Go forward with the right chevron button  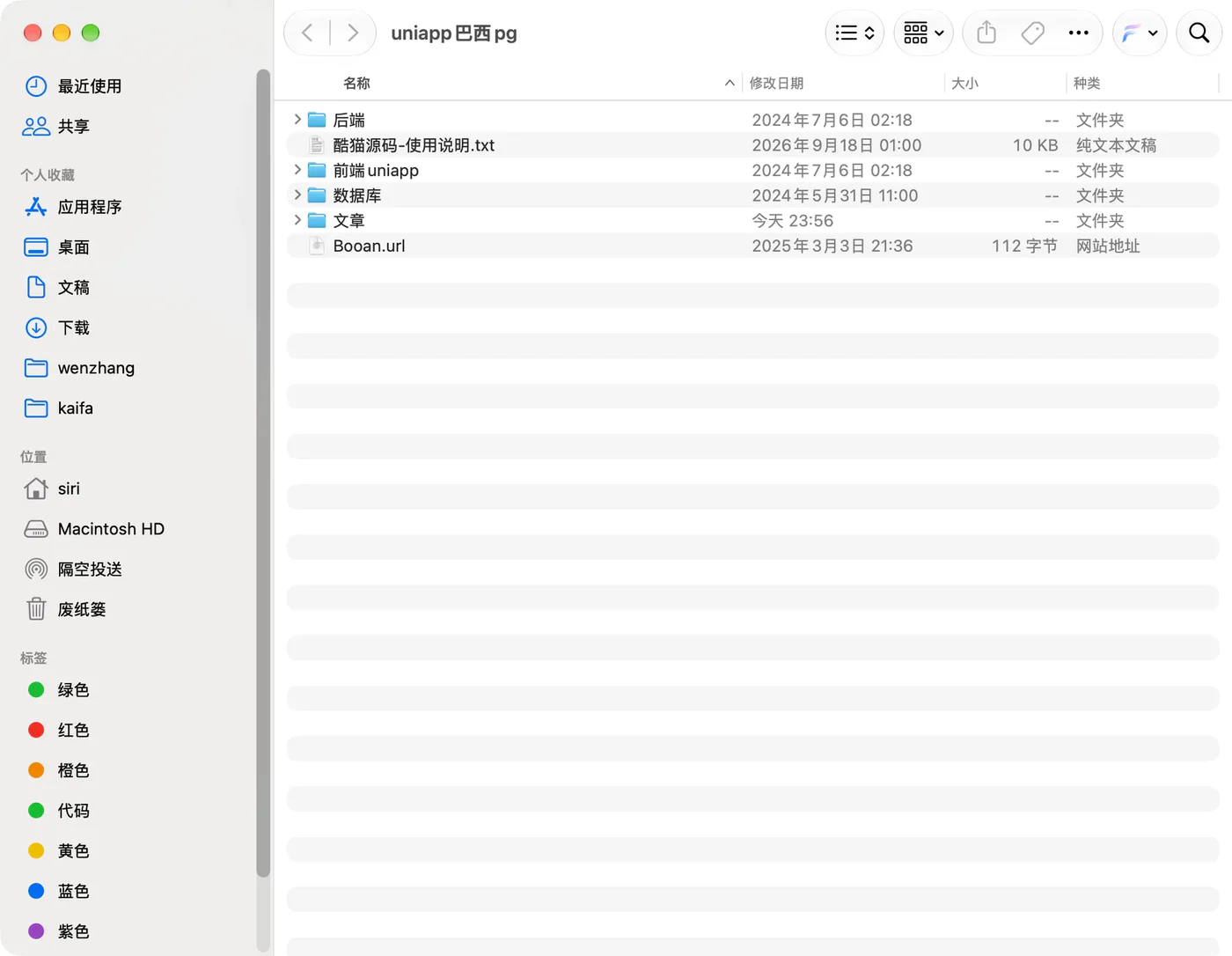(x=353, y=33)
